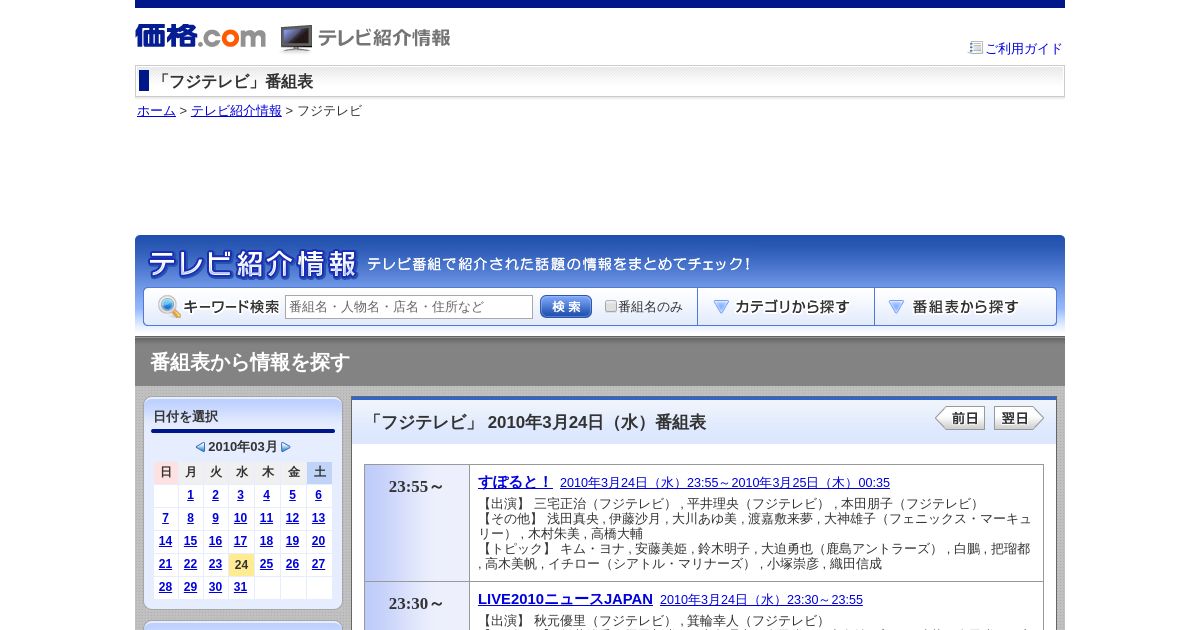Viewport: 1200px width, 630px height.
Task: Open the LIVE2010ニュースJAPAN program link
Action: 565,599
